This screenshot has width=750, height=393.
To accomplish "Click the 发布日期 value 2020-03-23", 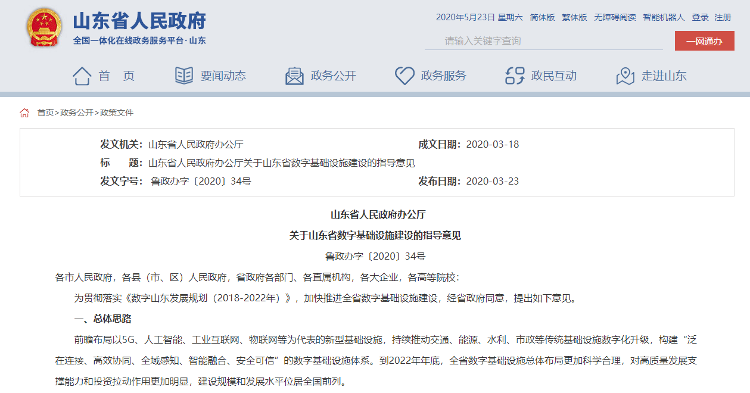I will pyautogui.click(x=492, y=181).
